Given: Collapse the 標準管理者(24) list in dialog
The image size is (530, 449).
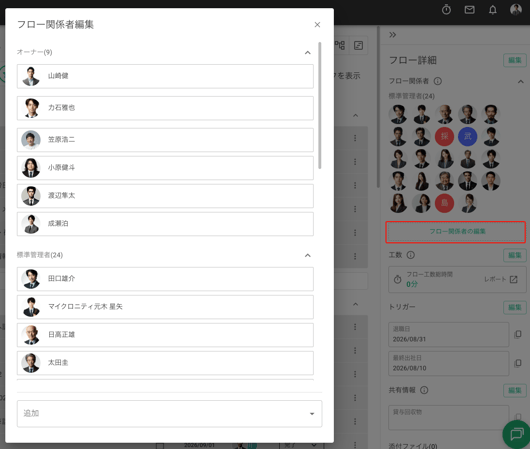Looking at the screenshot, I should pyautogui.click(x=308, y=255).
